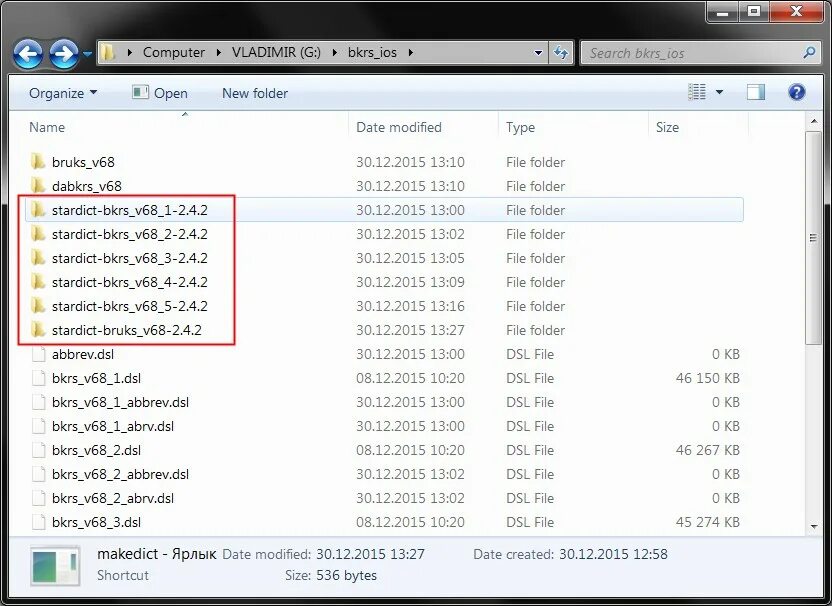Expand the arrow before Computer in breadcrumb
The height and width of the screenshot is (606, 832).
click(130, 53)
